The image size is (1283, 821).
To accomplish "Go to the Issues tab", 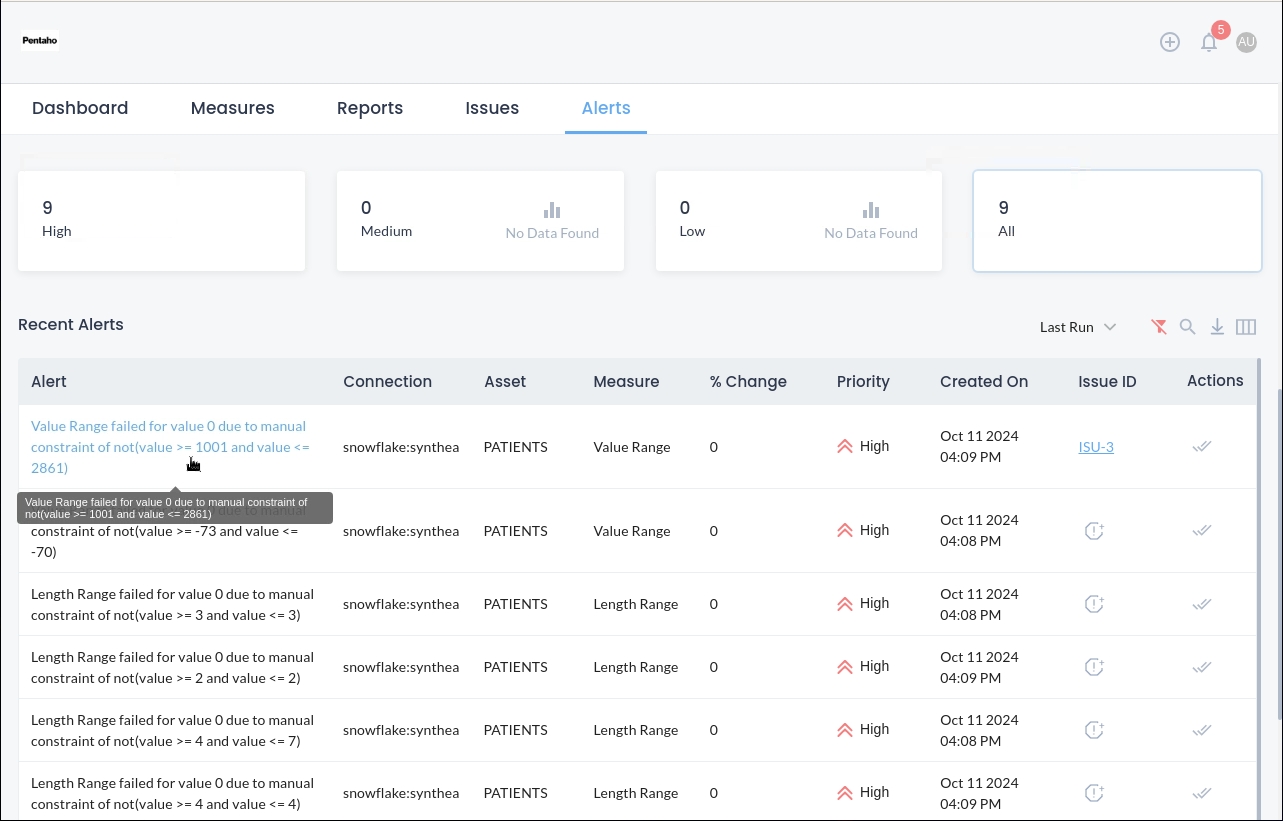I will click(x=492, y=108).
